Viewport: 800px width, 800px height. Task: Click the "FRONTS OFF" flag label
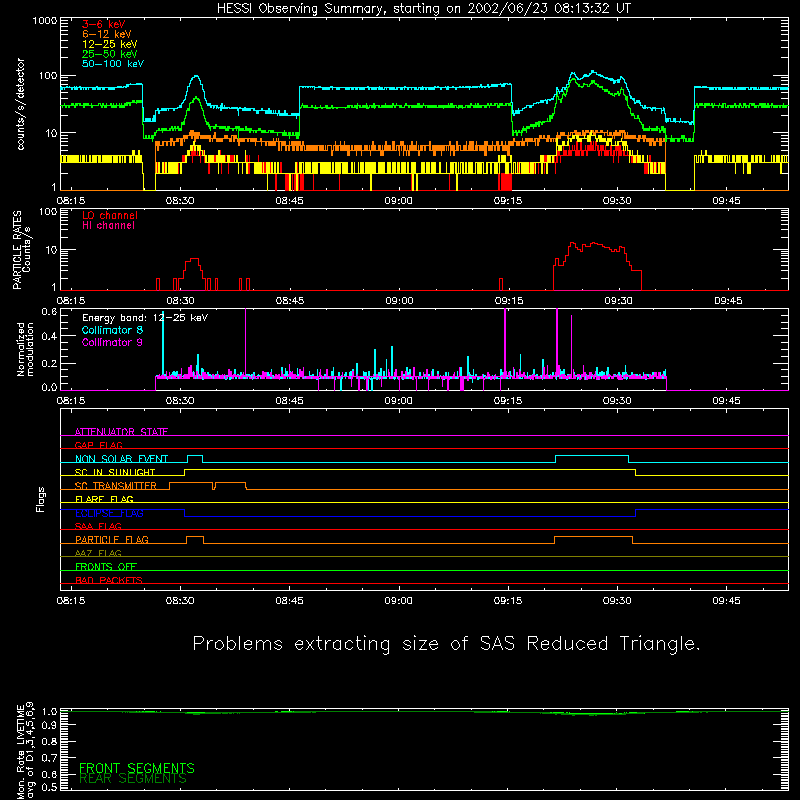click(106, 566)
